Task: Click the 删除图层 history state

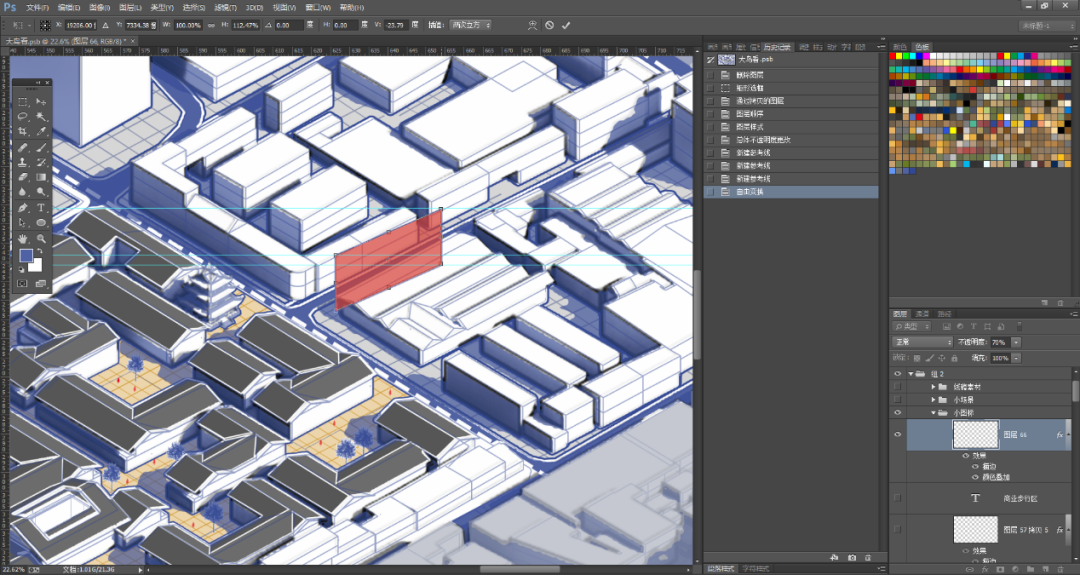Action: 750,75
